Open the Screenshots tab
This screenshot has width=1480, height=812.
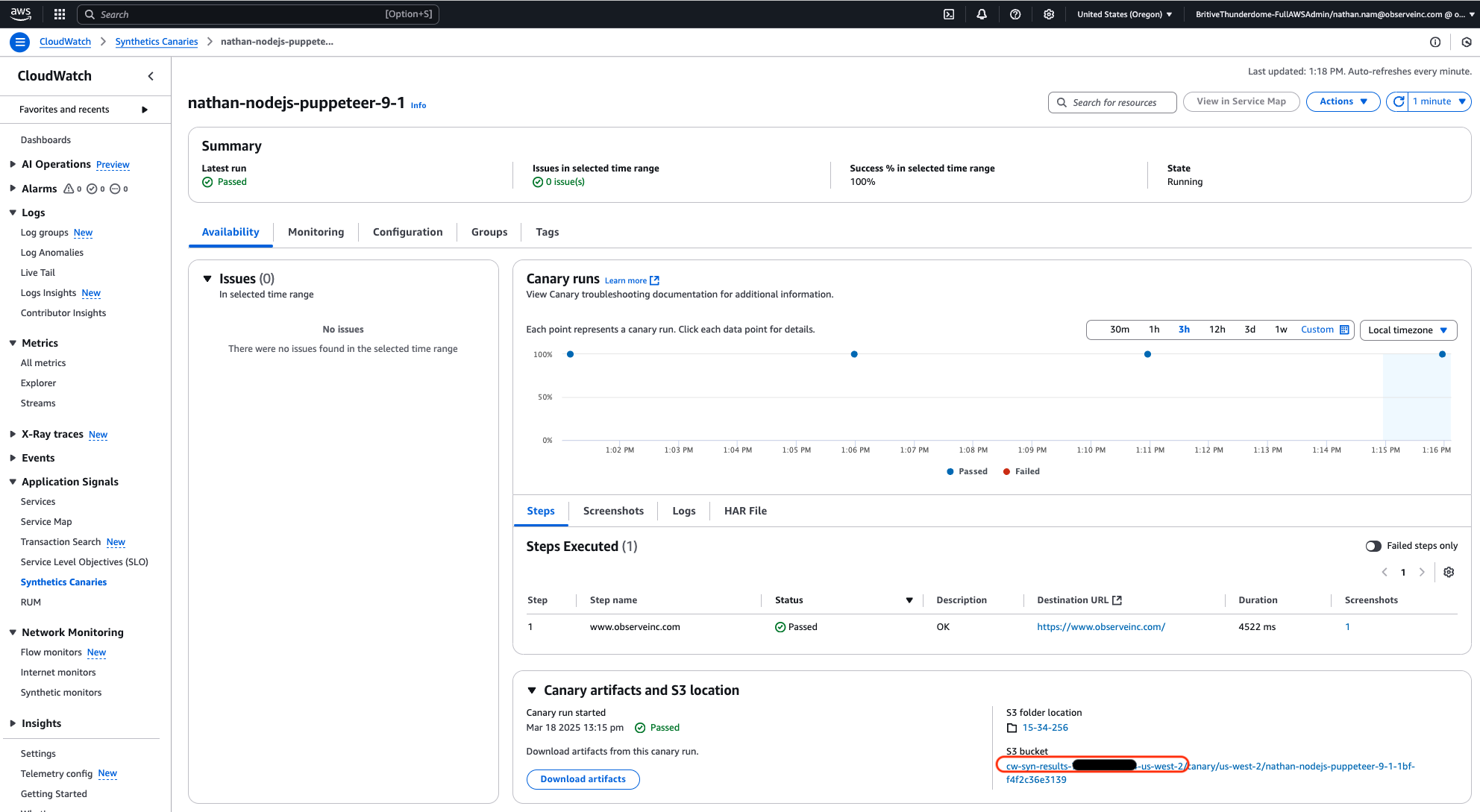pos(613,511)
